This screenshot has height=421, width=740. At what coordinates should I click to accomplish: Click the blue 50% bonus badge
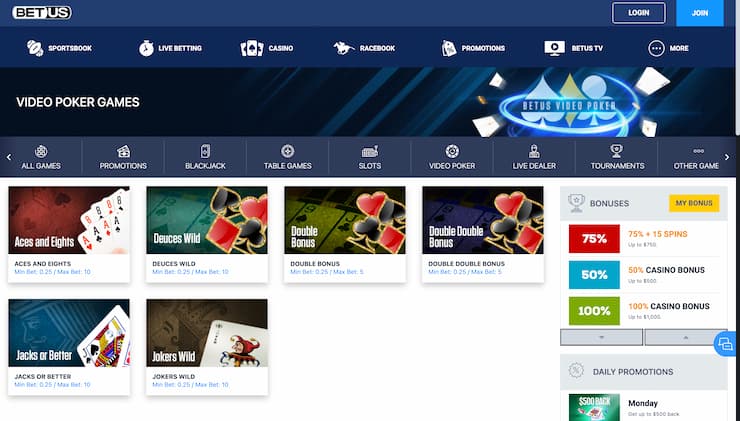pyautogui.click(x=594, y=275)
